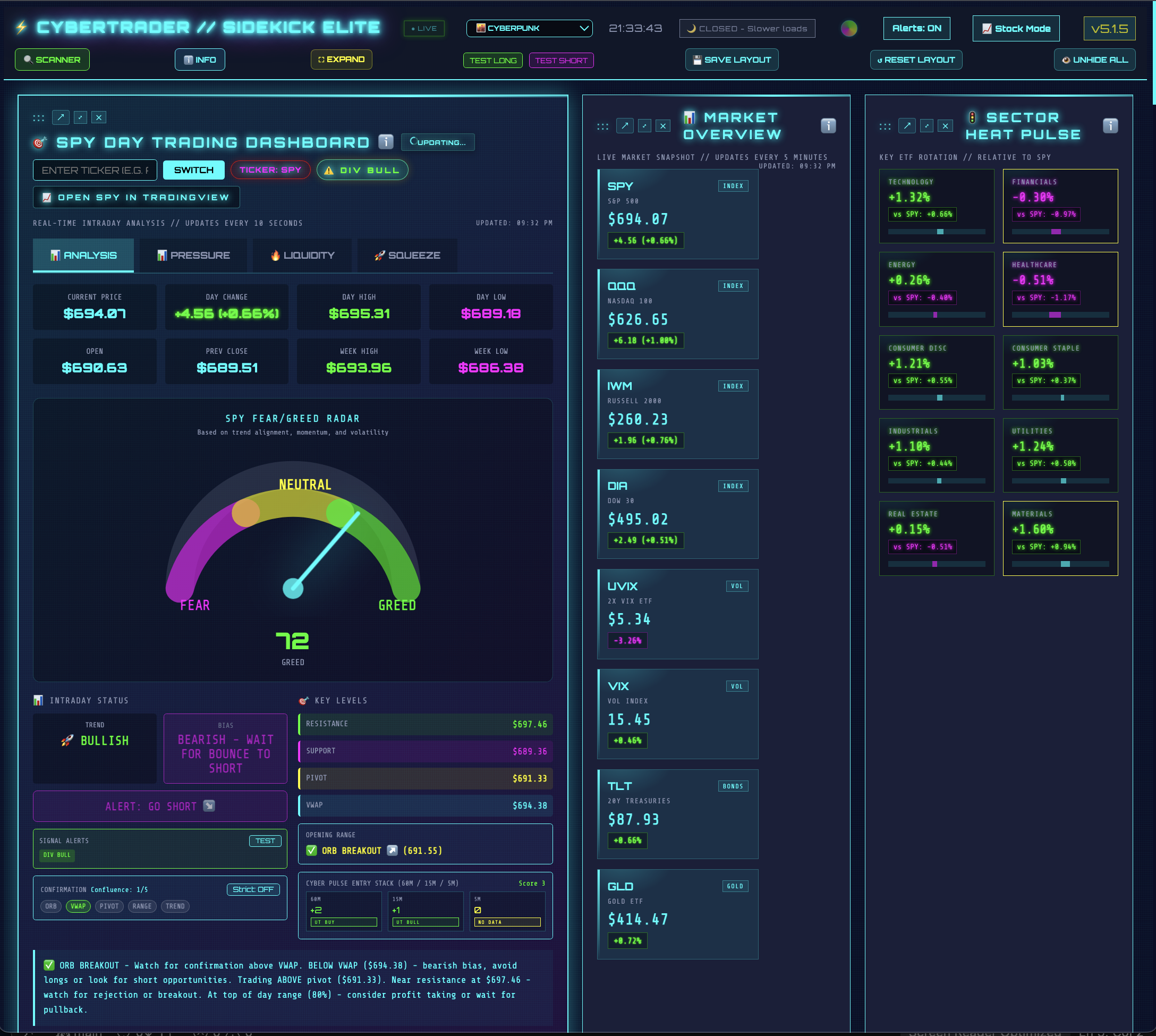Viewport: 1156px width, 1036px height.
Task: Switch to the SQUEEZE tab
Action: (407, 255)
